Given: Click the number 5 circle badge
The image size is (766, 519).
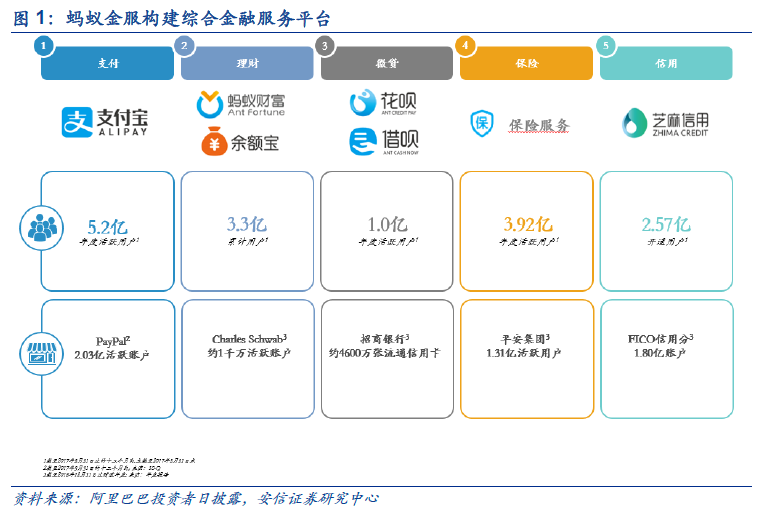Looking at the screenshot, I should tap(606, 46).
